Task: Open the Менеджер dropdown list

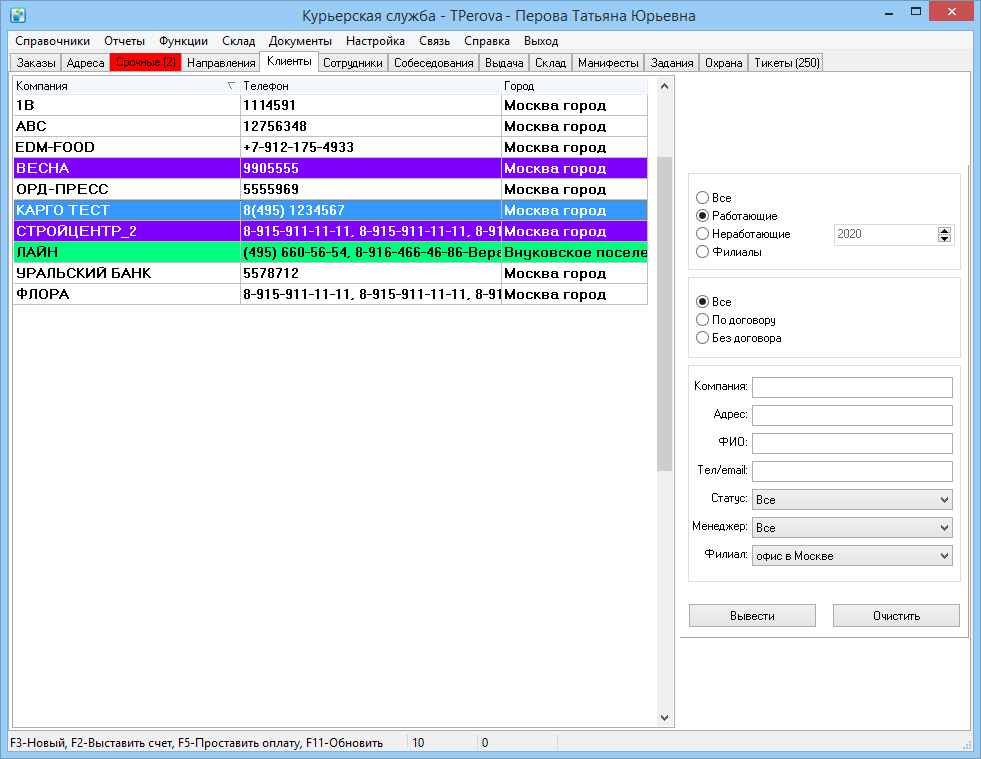Action: [x=852, y=527]
